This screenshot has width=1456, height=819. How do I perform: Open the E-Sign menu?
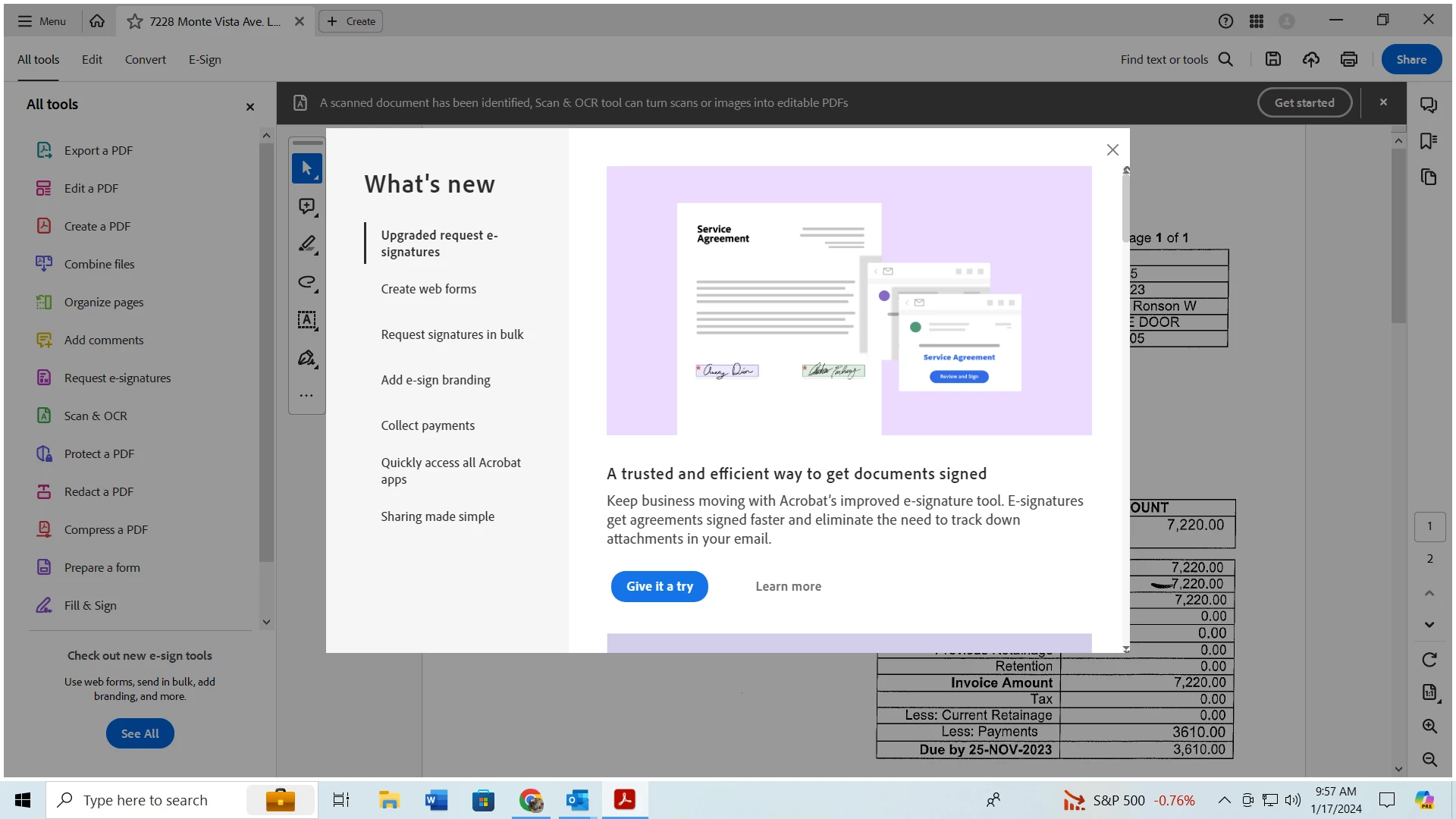pos(205,59)
